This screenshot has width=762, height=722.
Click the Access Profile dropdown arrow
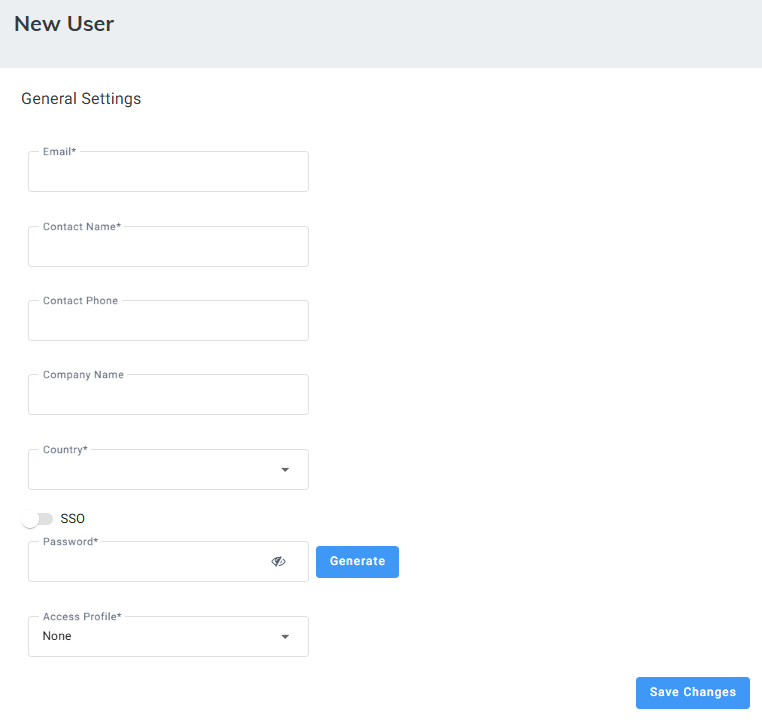coord(285,637)
